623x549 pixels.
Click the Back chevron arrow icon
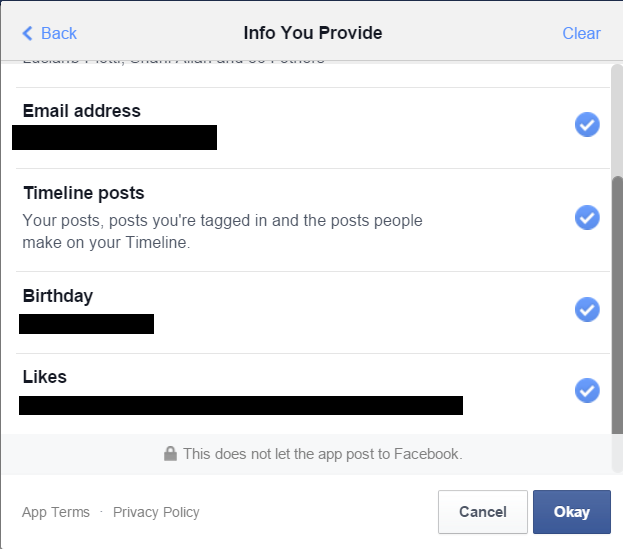point(27,33)
